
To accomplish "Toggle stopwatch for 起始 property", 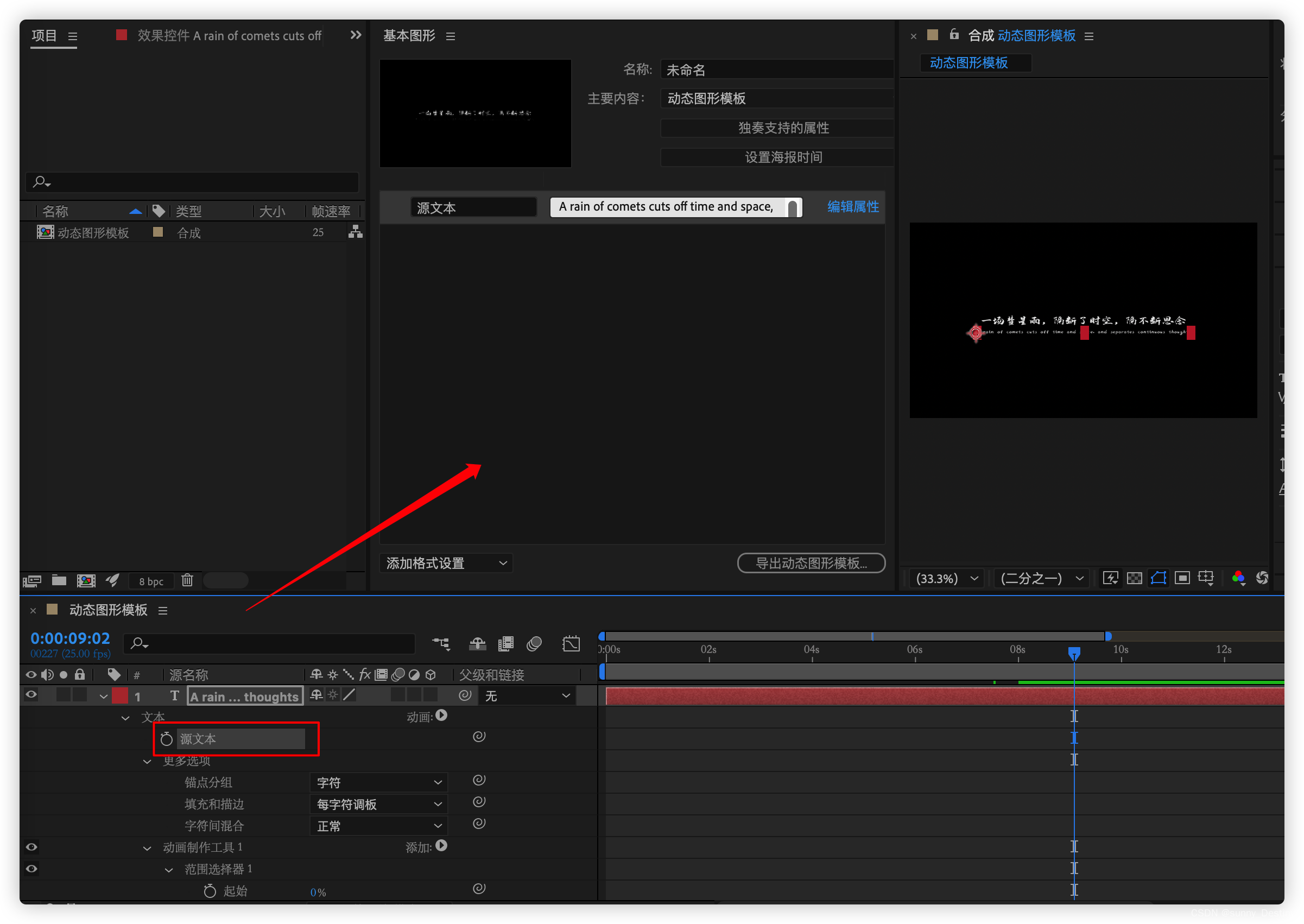I will (210, 891).
